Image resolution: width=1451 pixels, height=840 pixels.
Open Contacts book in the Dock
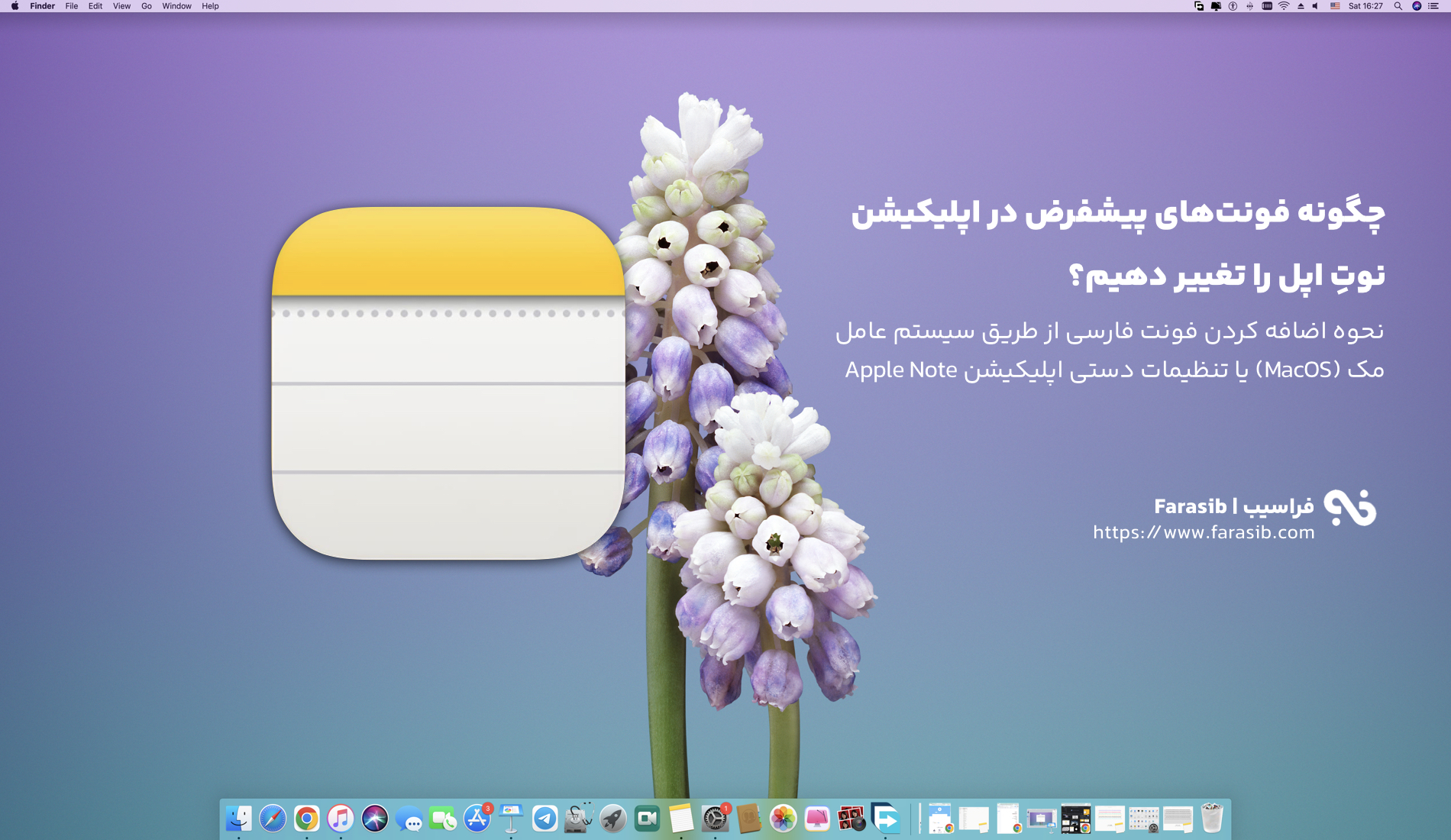point(749,819)
